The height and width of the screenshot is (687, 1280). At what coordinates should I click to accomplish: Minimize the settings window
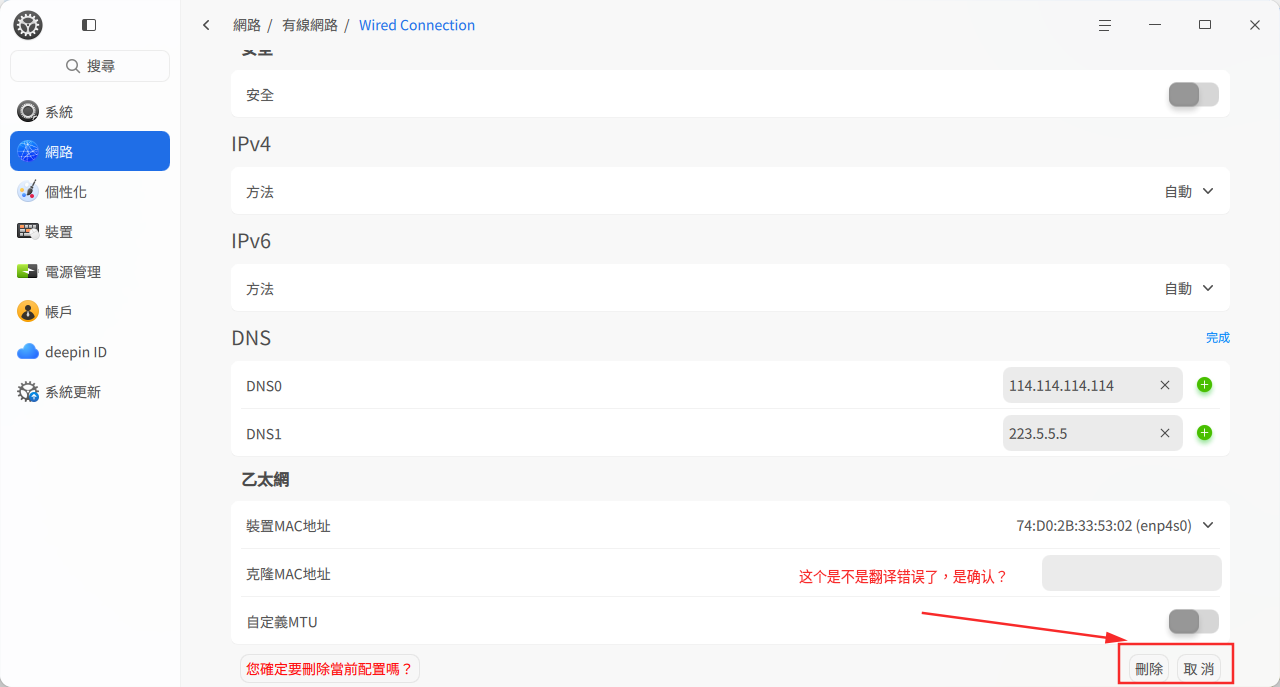point(1155,25)
